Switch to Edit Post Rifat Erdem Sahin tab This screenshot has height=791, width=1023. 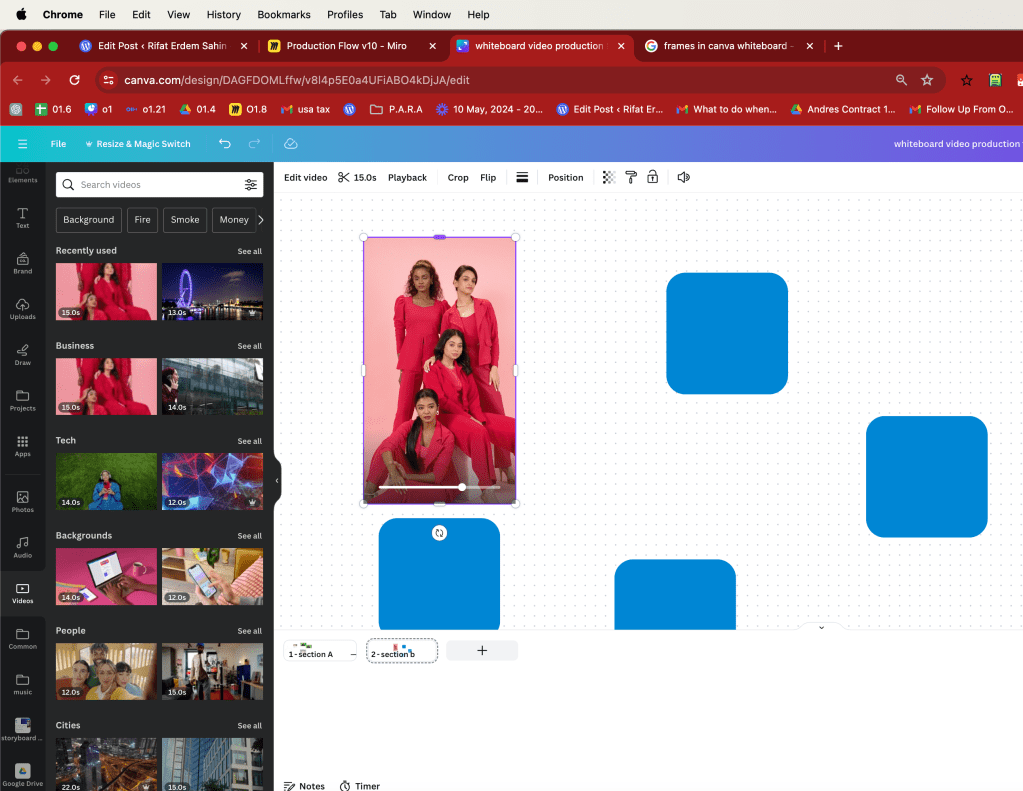point(162,46)
